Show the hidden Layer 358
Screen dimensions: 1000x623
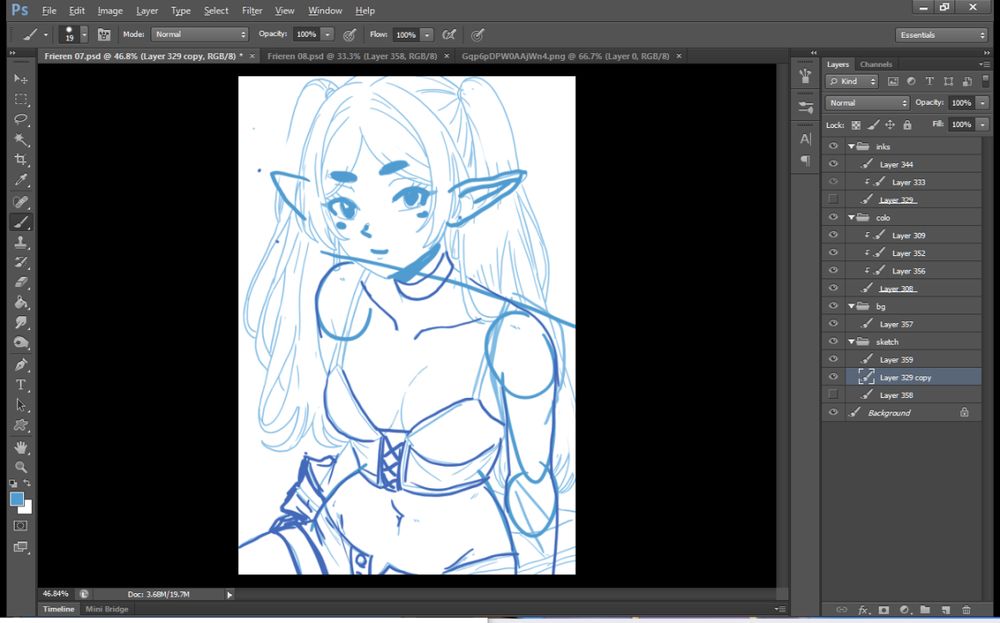pyautogui.click(x=833, y=395)
